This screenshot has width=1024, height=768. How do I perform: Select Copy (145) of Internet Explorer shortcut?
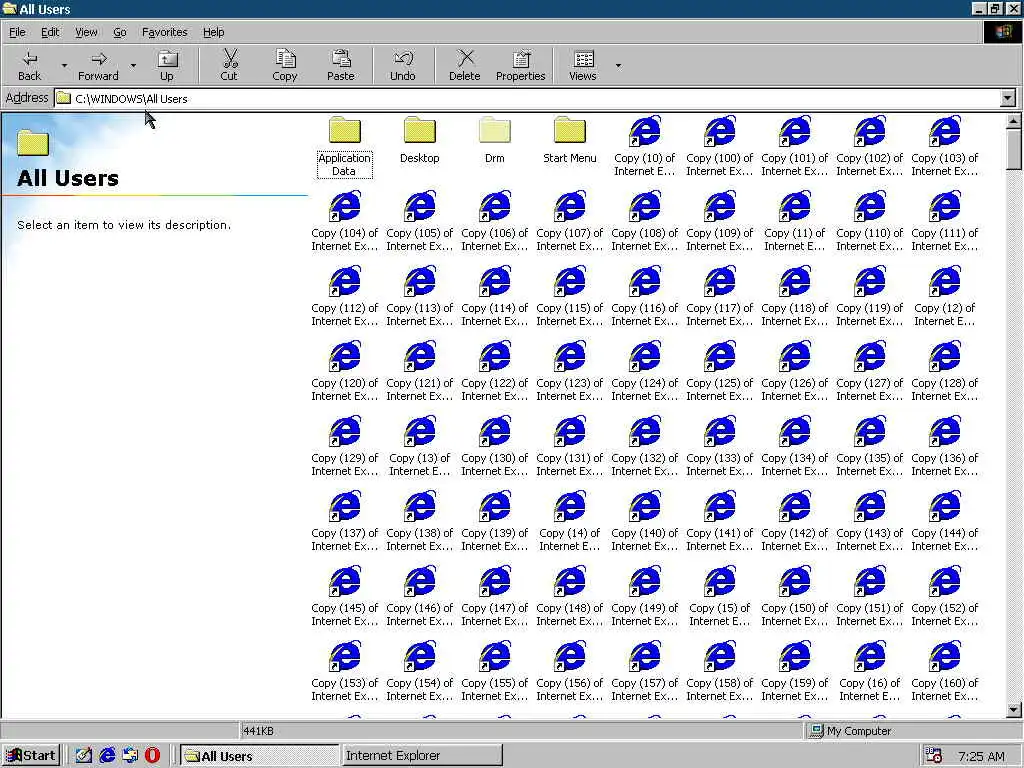coord(344,598)
